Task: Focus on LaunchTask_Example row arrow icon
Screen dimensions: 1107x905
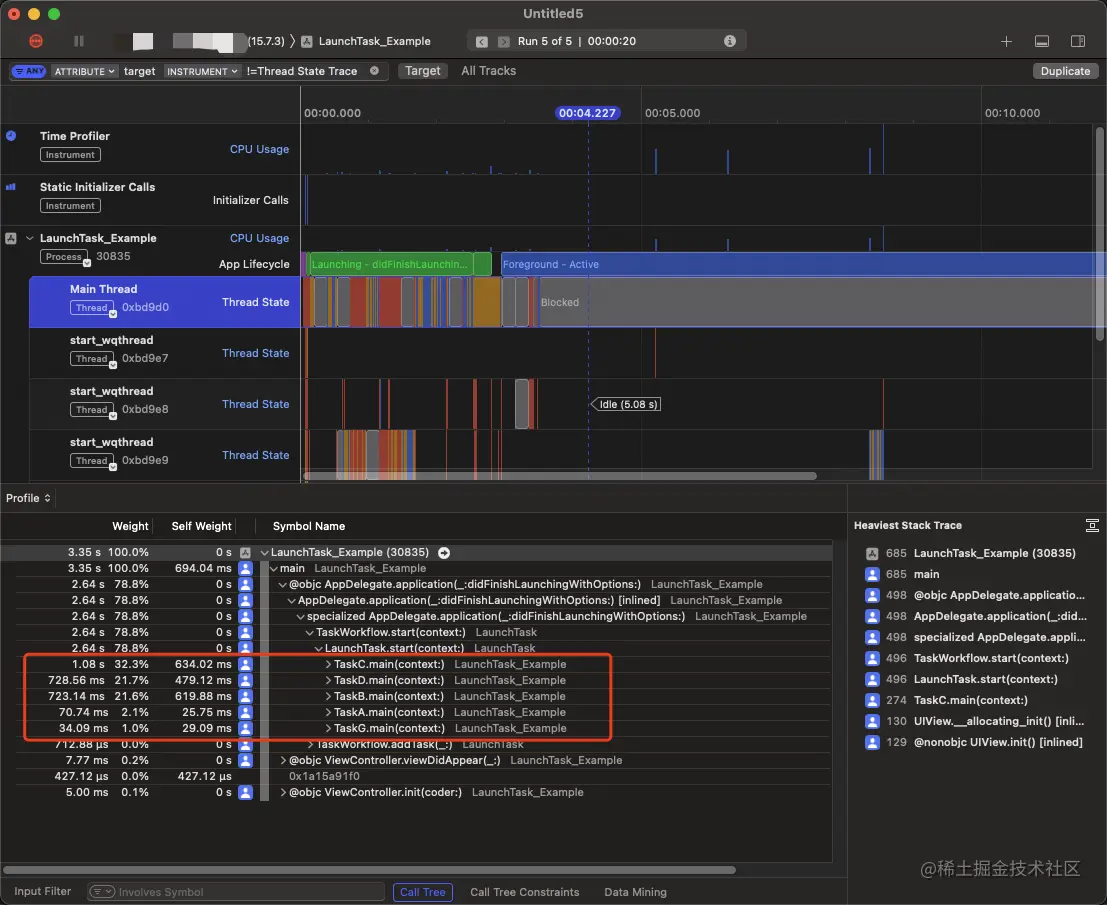Action: [x=444, y=553]
